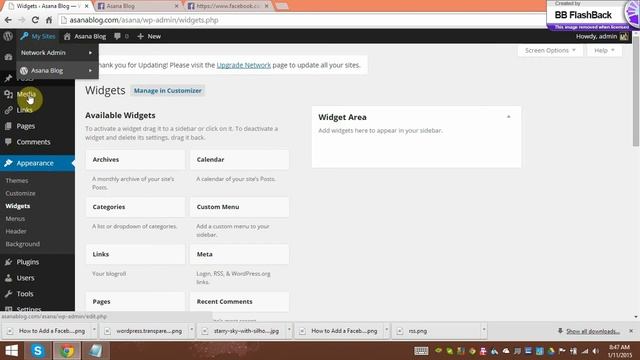This screenshot has width=640, height=360.
Task: Select the Links widget
Action: (x=135, y=254)
